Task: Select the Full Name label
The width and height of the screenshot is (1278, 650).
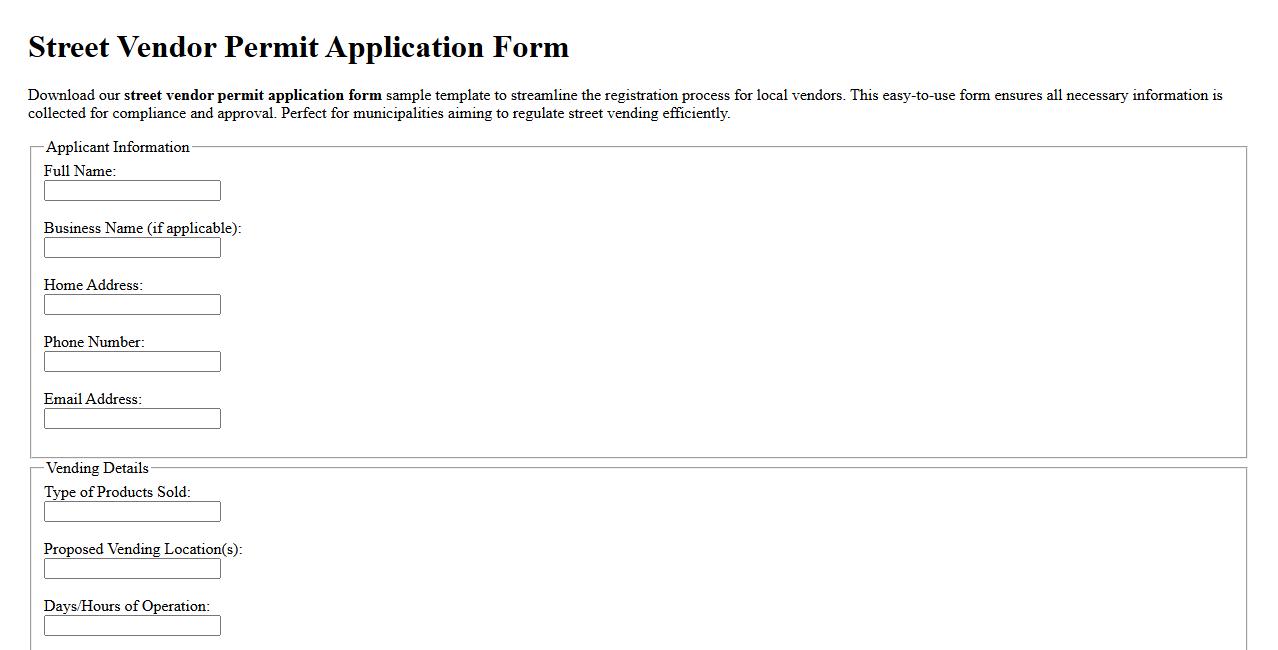Action: pos(78,170)
